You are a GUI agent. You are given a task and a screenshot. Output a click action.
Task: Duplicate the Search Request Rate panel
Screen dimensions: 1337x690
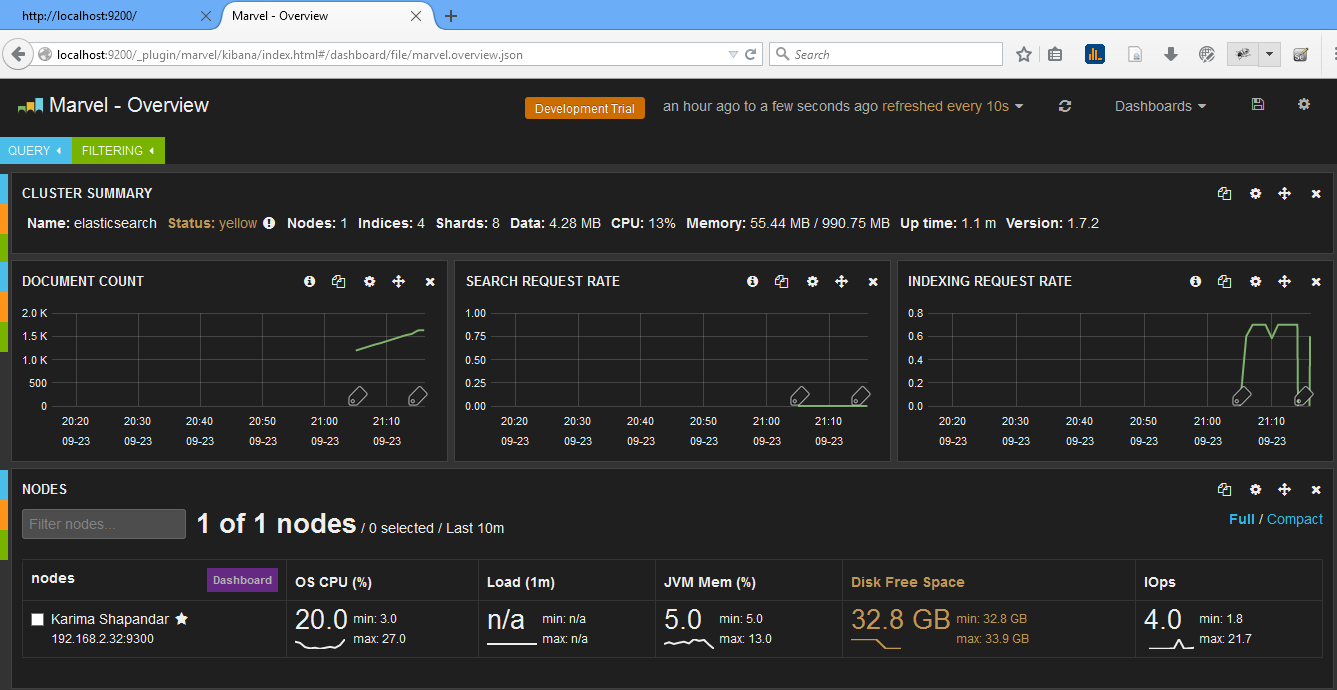pos(781,282)
